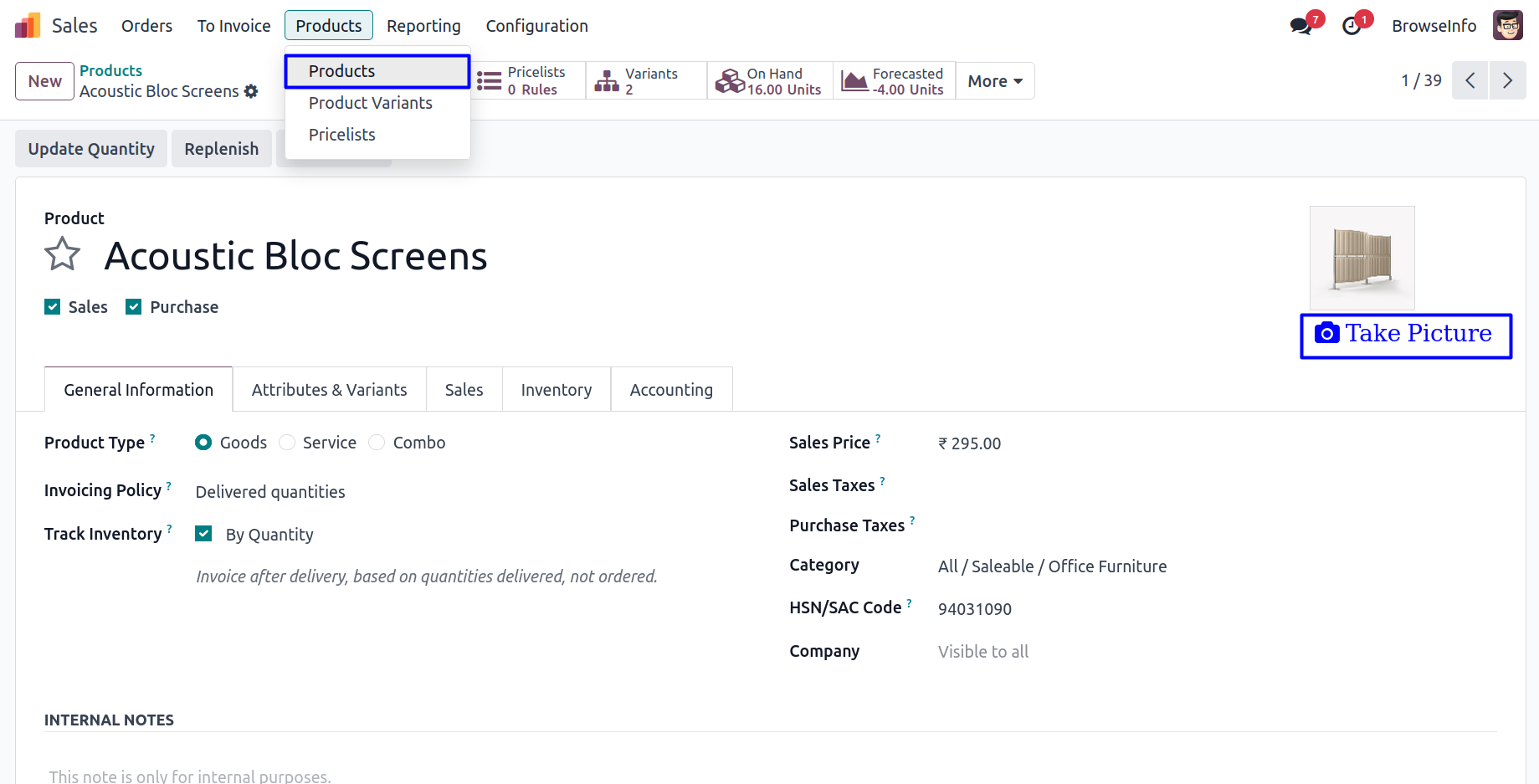Select the Service product type
Image resolution: width=1539 pixels, height=784 pixels.
(x=288, y=443)
